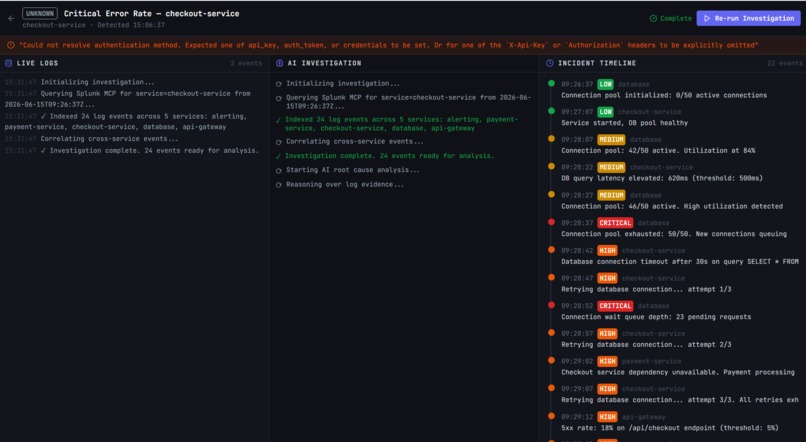Click Live Logs 'Querying Splunk MCP' line
806x442 pixels.
coord(127,99)
